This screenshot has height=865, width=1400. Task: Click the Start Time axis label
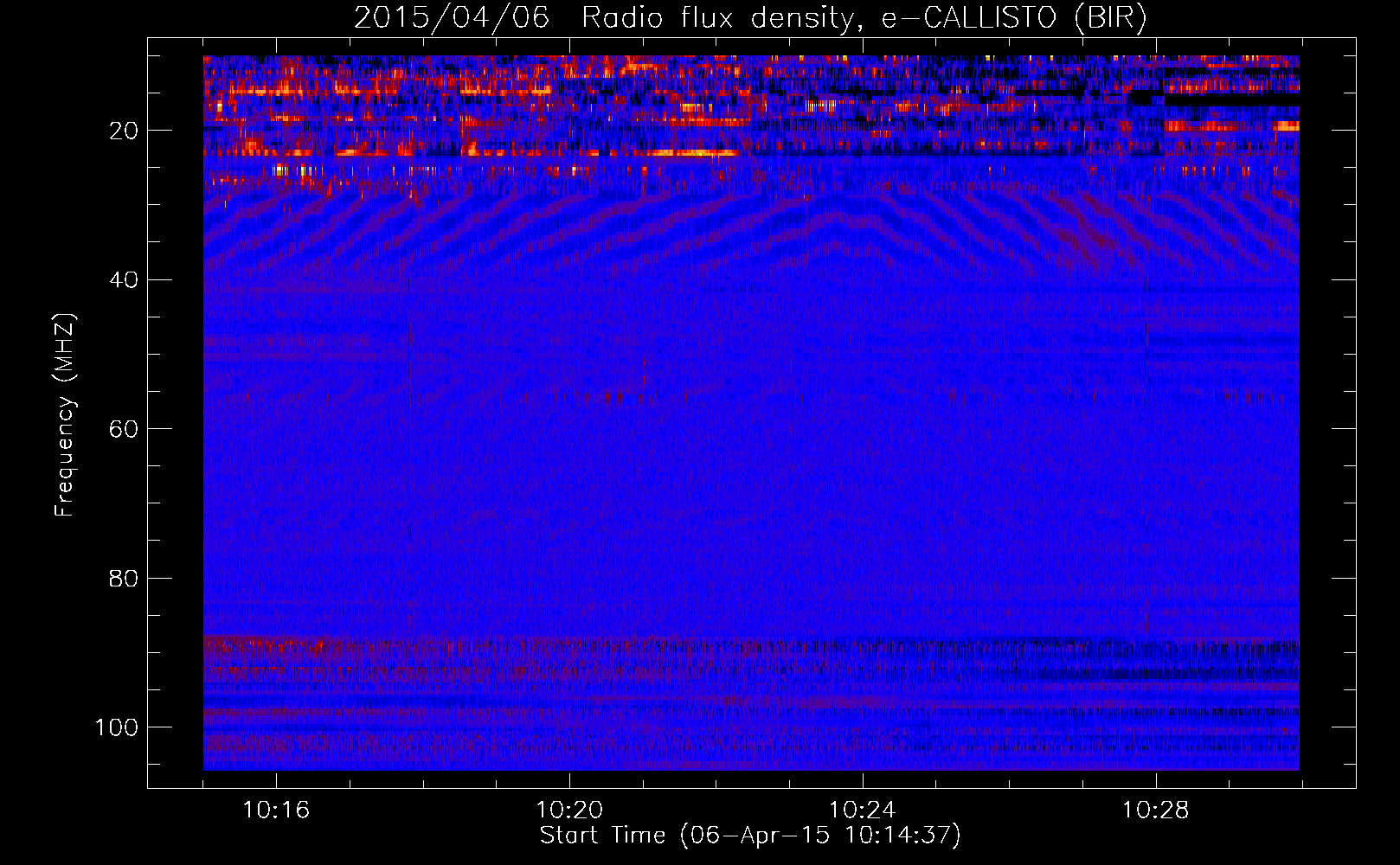pos(750,836)
